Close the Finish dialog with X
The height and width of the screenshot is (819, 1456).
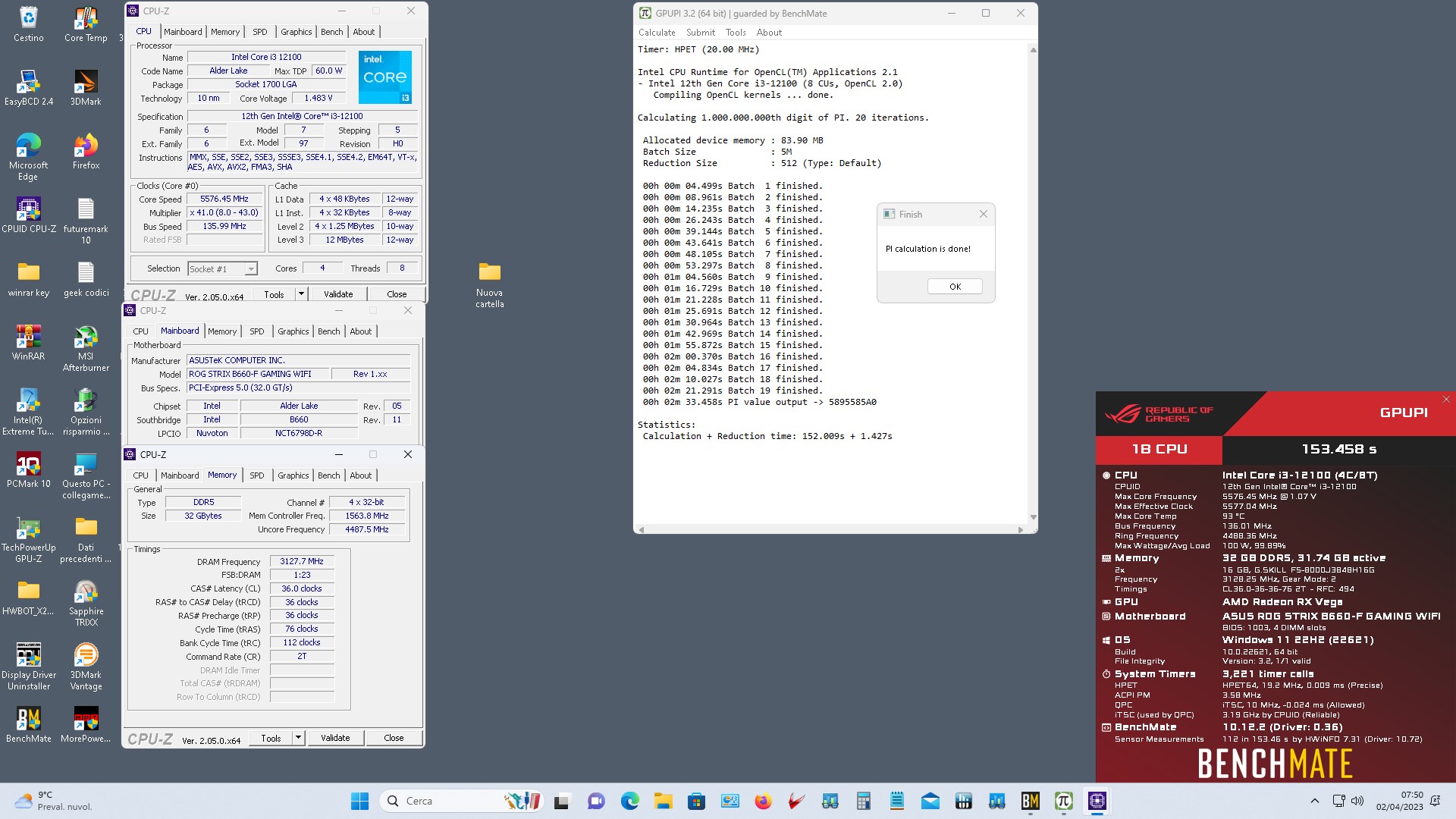983,215
